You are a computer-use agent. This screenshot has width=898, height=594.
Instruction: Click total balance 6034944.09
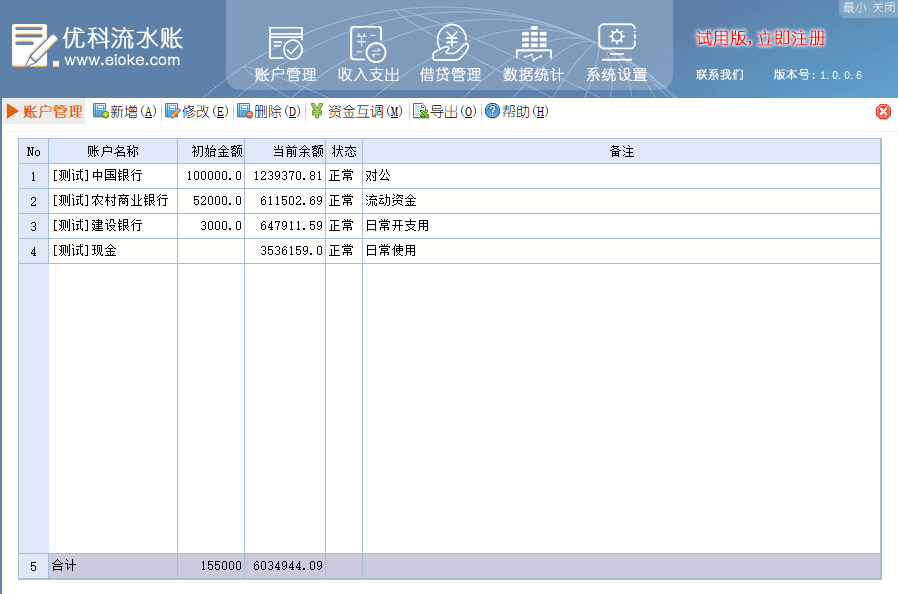coord(285,566)
